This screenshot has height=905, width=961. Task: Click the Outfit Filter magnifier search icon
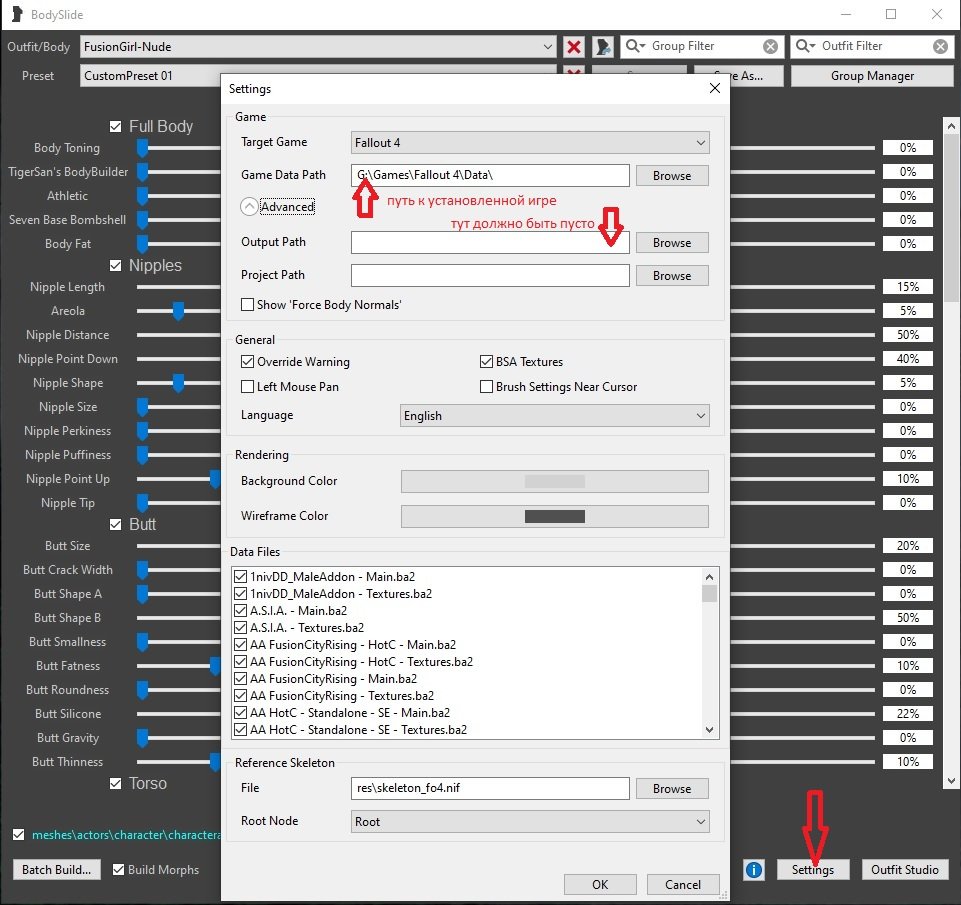805,46
